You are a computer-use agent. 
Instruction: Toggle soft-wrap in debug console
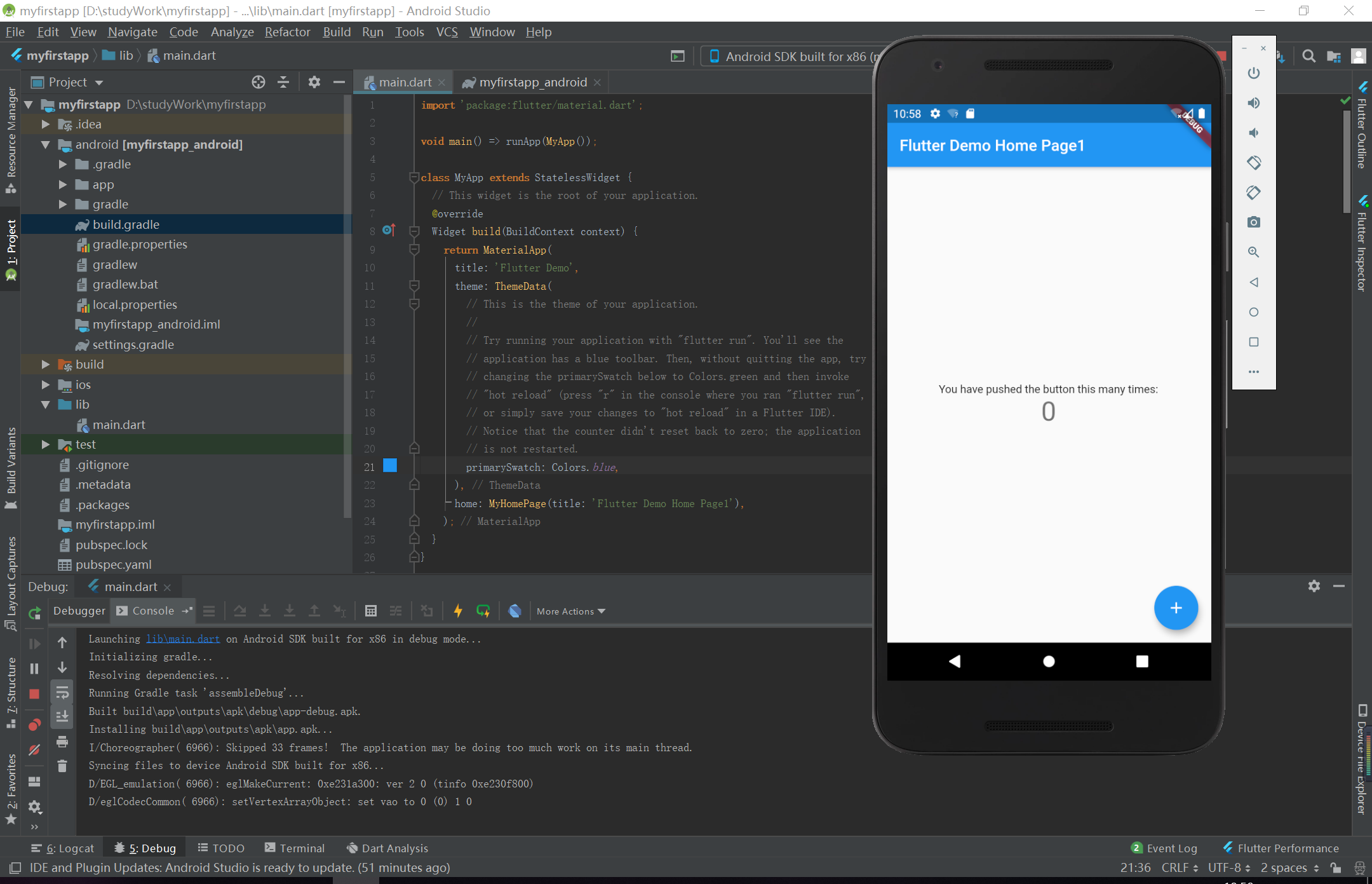click(62, 692)
